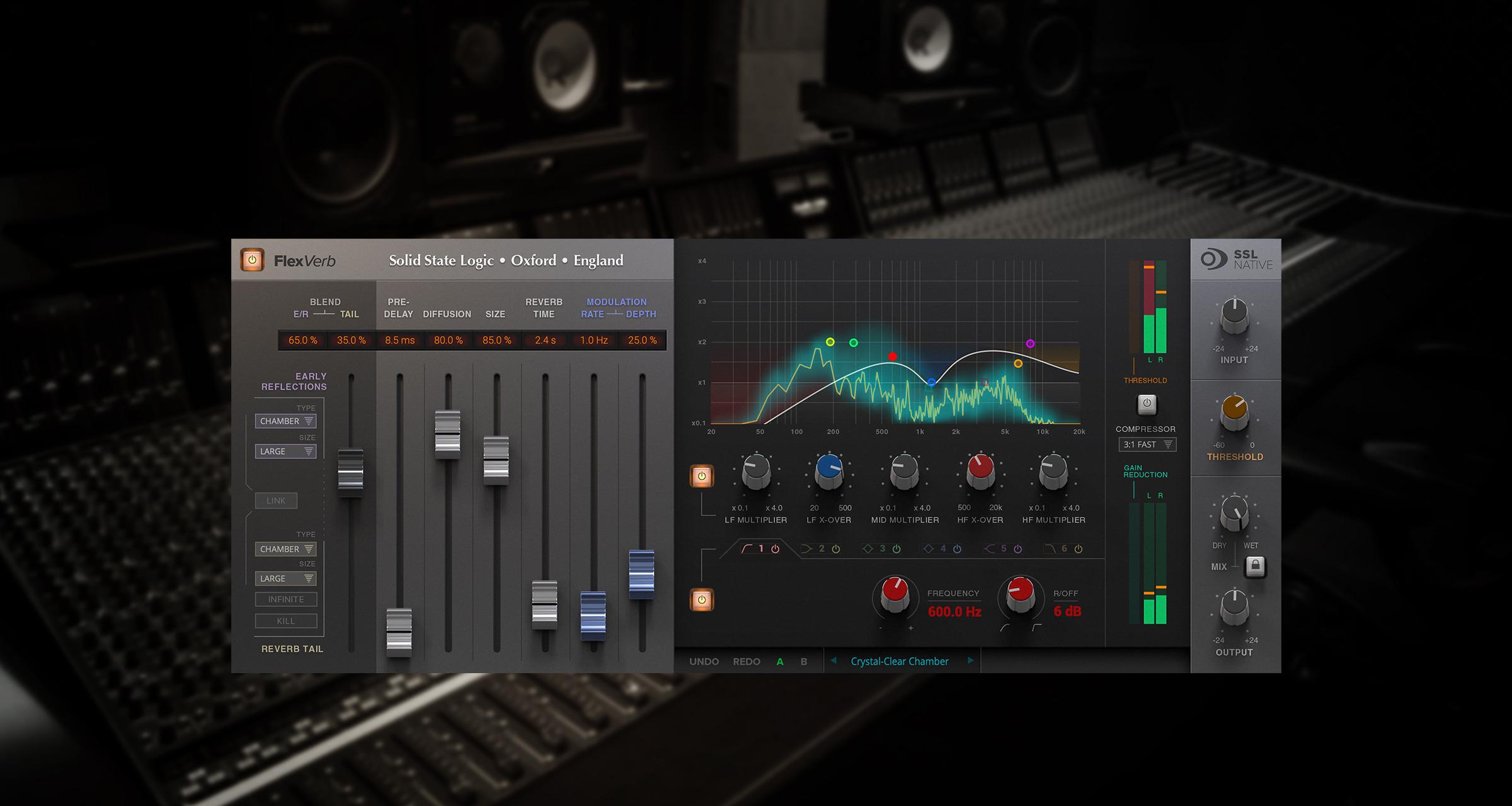This screenshot has width=1512, height=806.
Task: Go to the next preset arrow
Action: 970,661
